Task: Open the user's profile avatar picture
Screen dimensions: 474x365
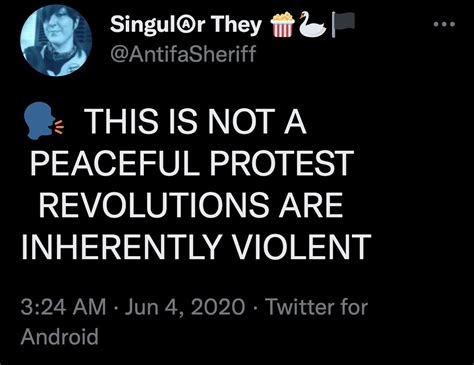Action: [55, 41]
